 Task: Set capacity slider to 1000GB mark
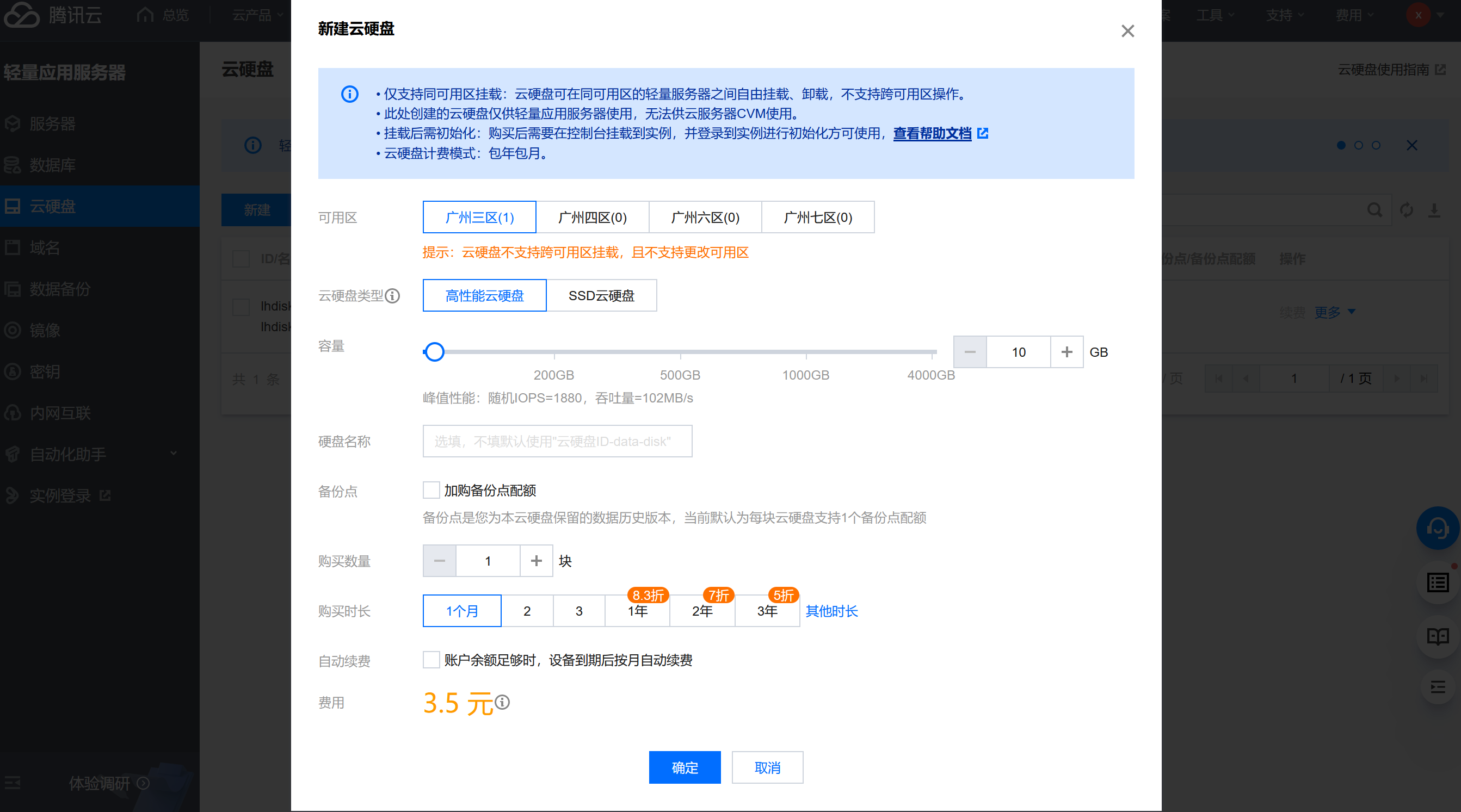click(x=806, y=352)
